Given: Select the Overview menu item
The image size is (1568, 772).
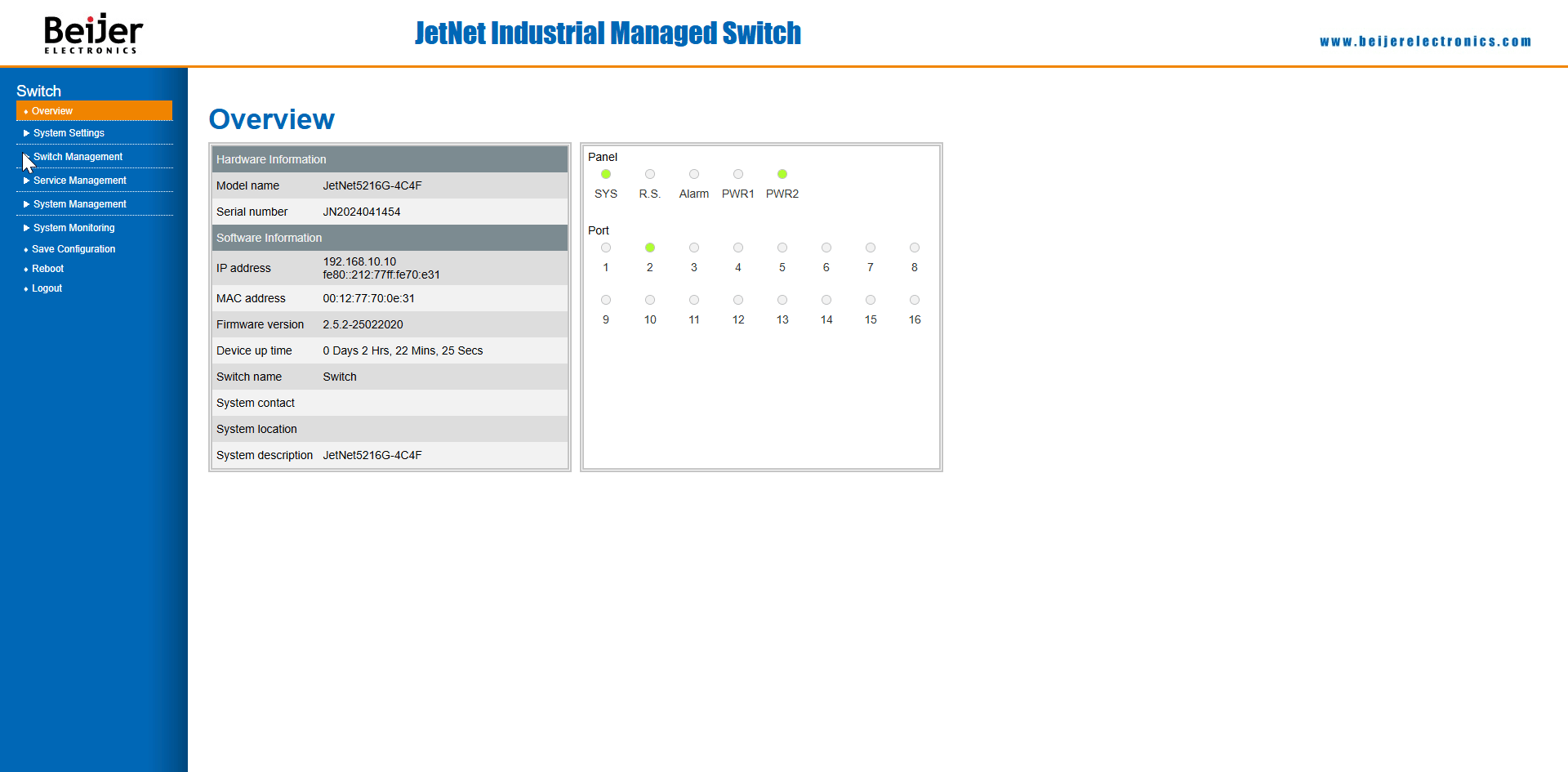Looking at the screenshot, I should (94, 111).
